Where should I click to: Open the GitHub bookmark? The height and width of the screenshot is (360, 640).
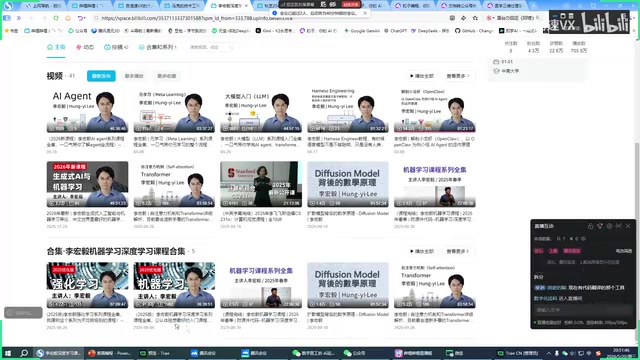474,31
